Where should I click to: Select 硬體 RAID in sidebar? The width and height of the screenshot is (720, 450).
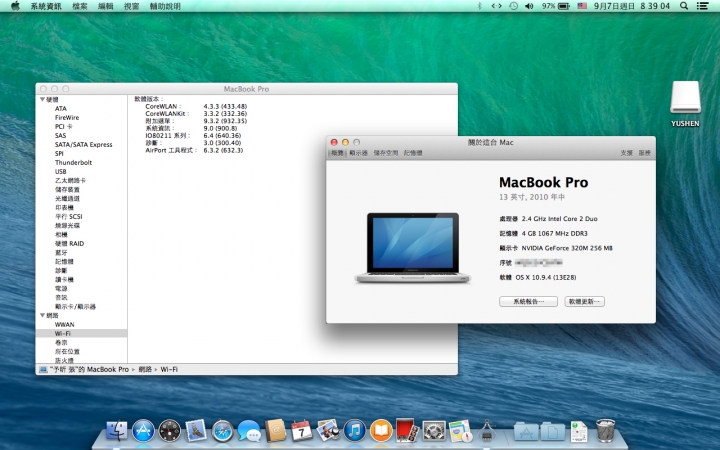(69, 243)
